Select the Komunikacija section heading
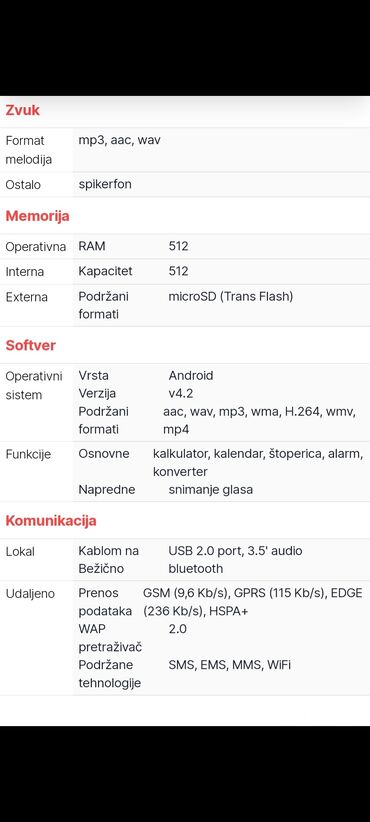The width and height of the screenshot is (370, 822). click(x=51, y=521)
